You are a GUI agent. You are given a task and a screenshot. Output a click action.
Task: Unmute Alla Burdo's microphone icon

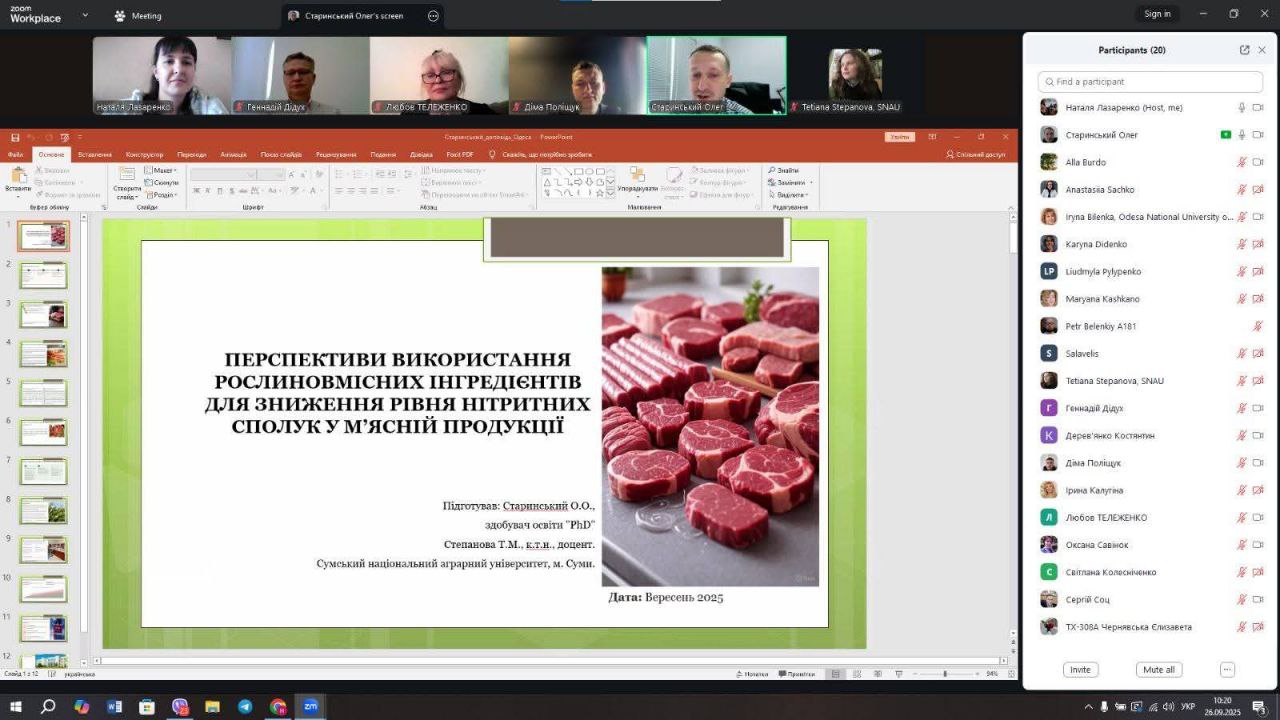(1242, 162)
